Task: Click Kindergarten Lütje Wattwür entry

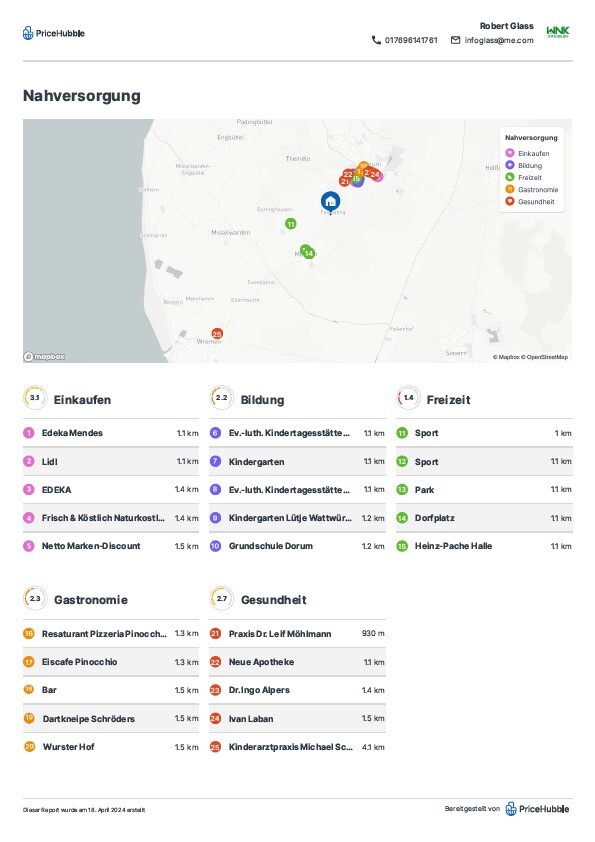Action: pyautogui.click(x=298, y=518)
